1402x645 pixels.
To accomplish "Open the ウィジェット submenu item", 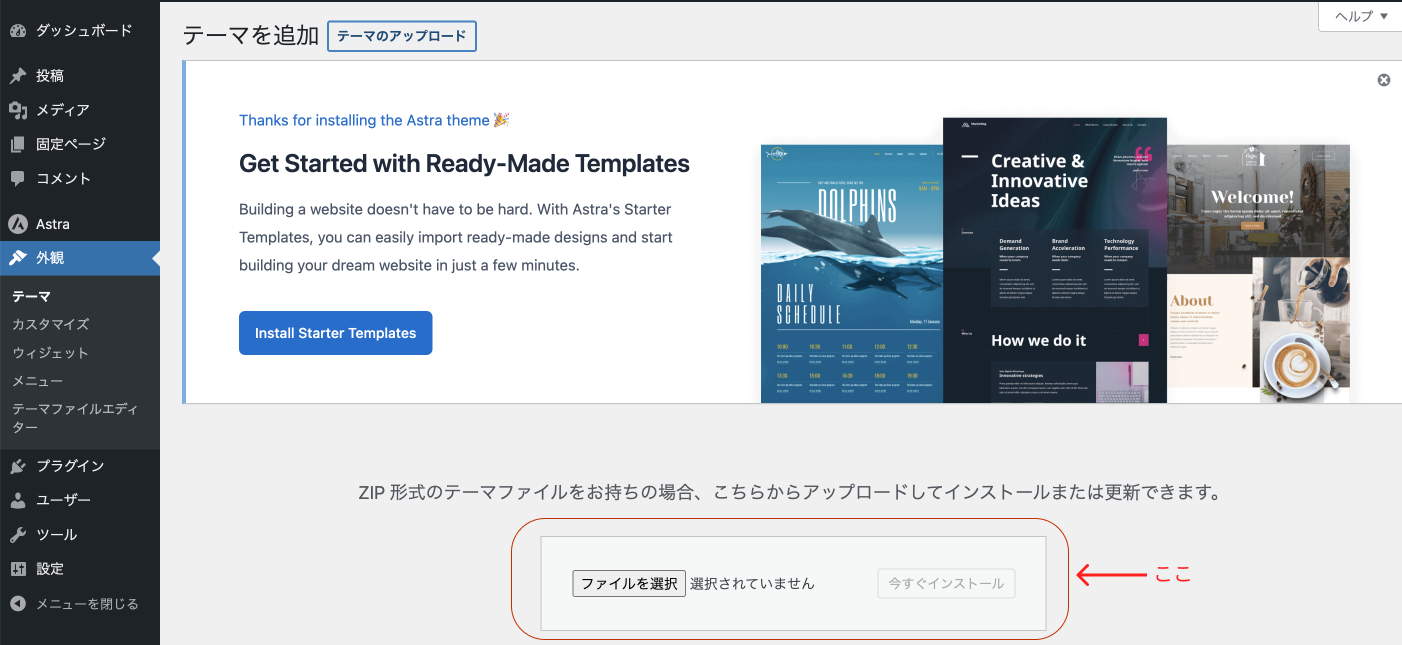I will click(x=50, y=353).
